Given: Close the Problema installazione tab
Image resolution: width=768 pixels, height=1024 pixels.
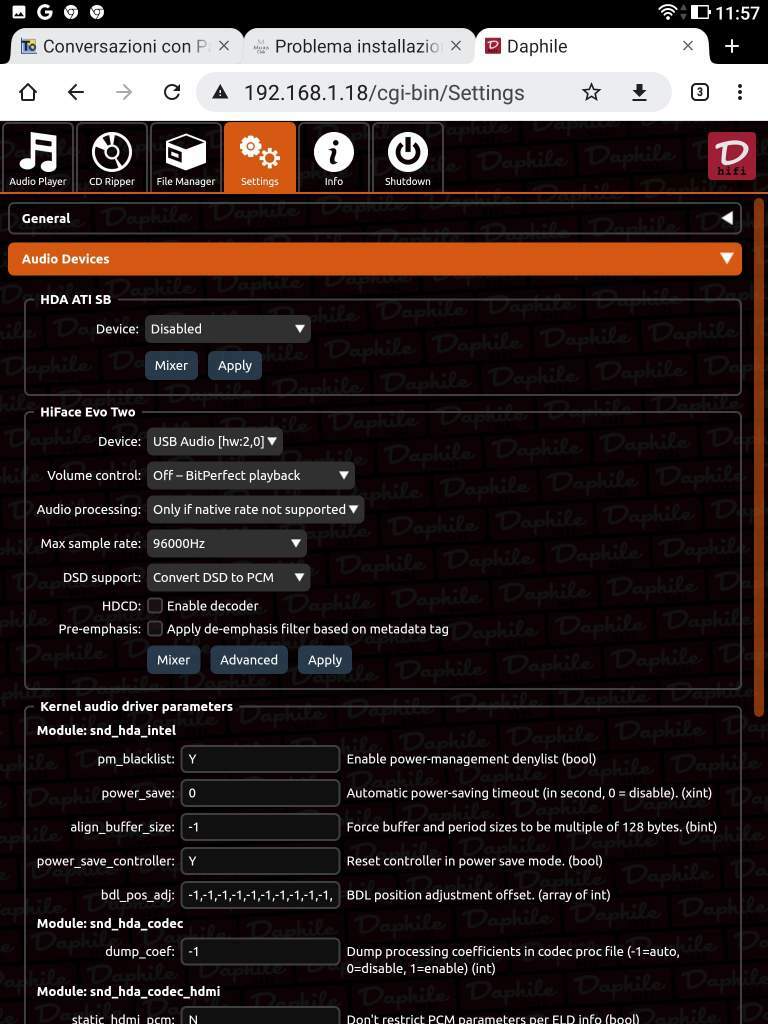Looking at the screenshot, I should coord(456,46).
